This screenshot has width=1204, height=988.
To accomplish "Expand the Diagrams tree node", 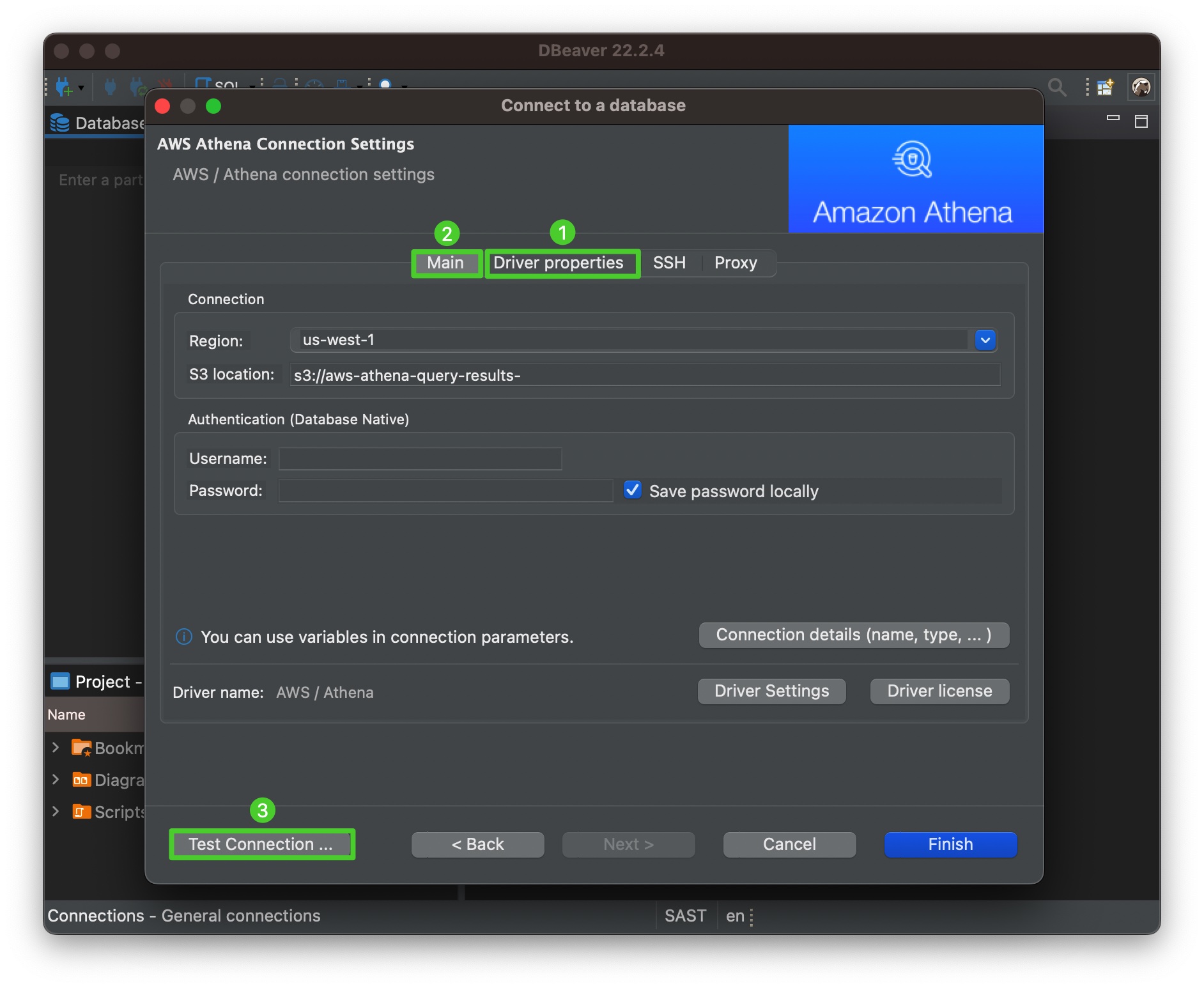I will pos(56,778).
